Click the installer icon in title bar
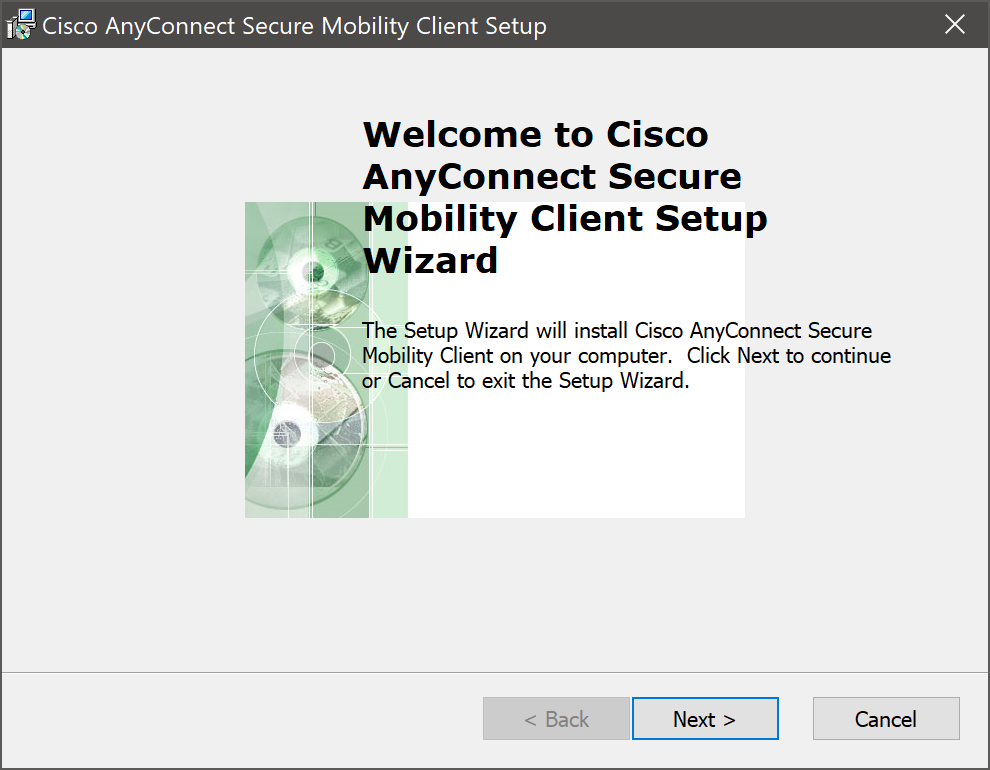 click(21, 25)
